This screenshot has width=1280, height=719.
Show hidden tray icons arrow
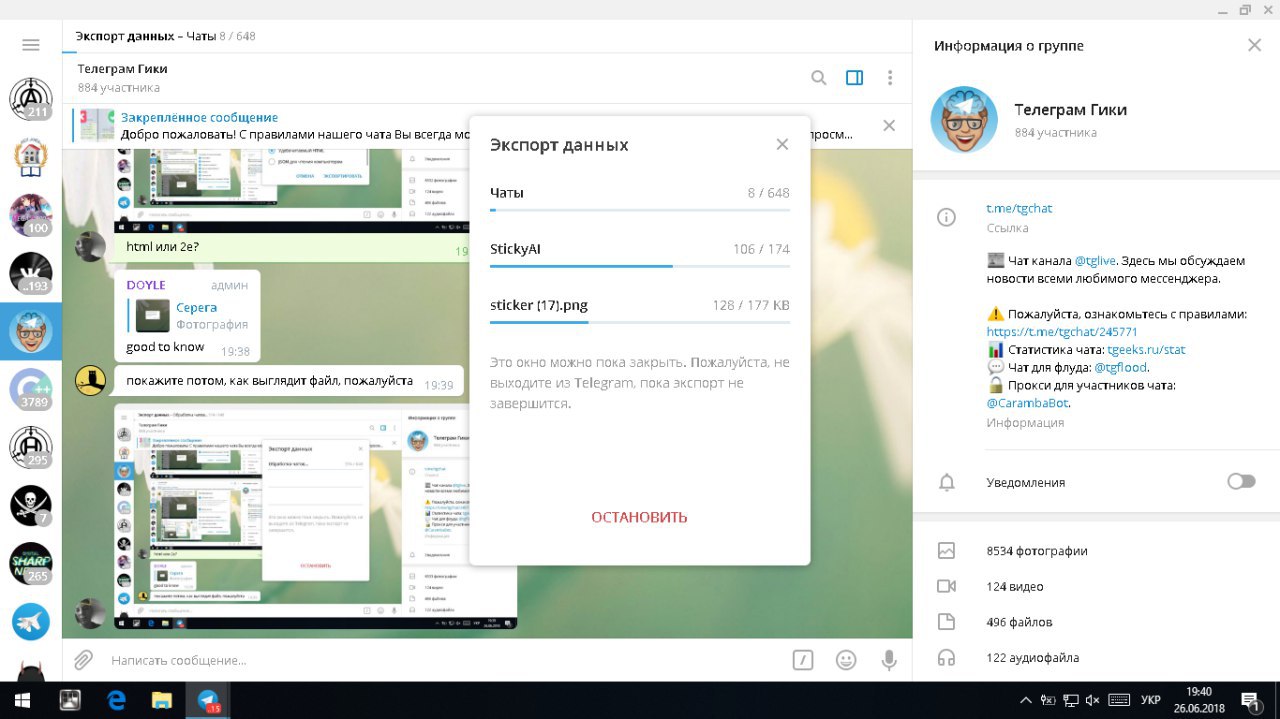[x=1026, y=700]
